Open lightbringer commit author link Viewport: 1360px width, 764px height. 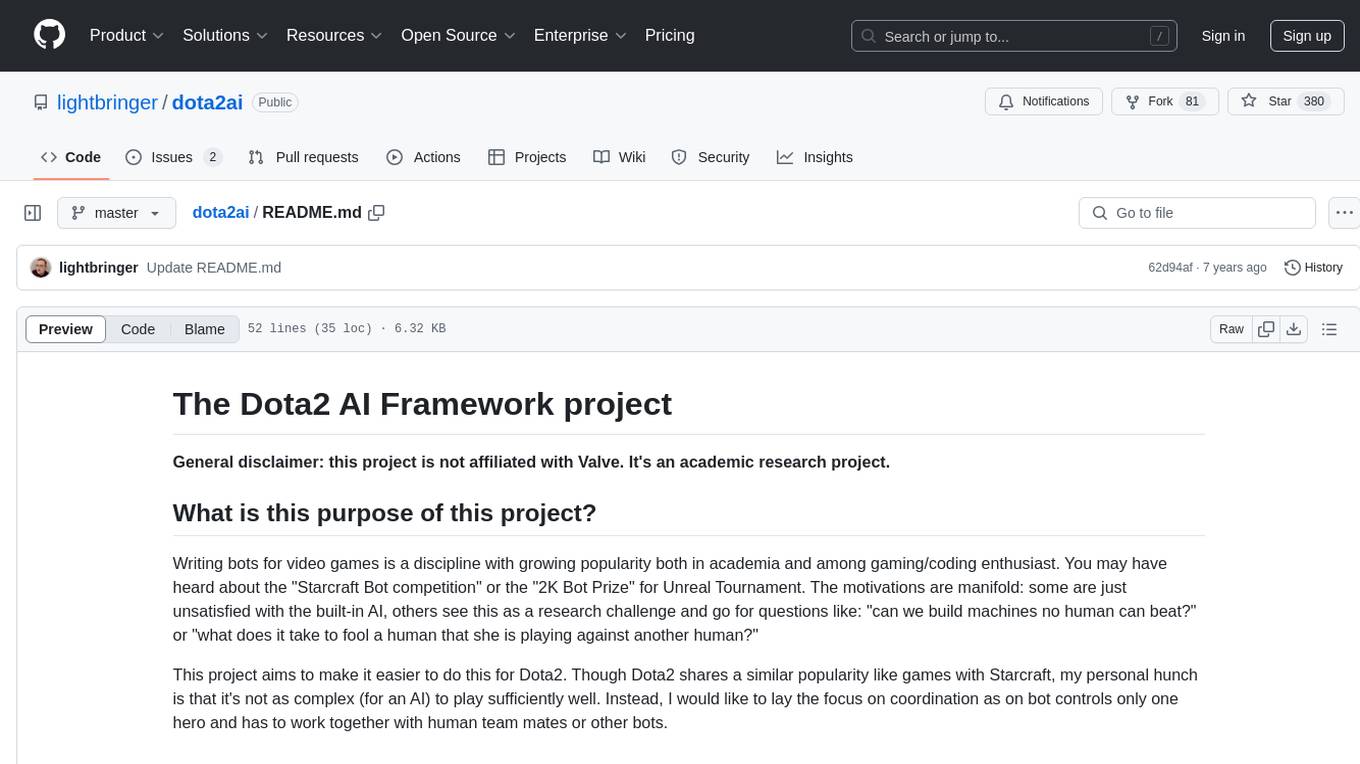[98, 267]
